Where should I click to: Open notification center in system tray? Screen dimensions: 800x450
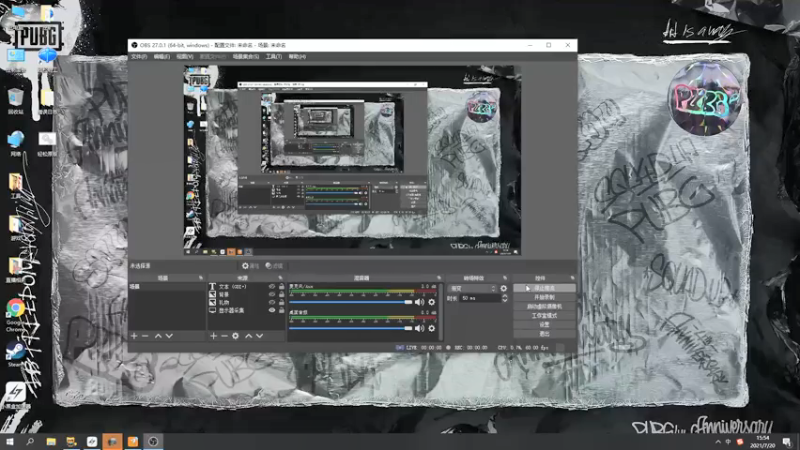pos(787,441)
